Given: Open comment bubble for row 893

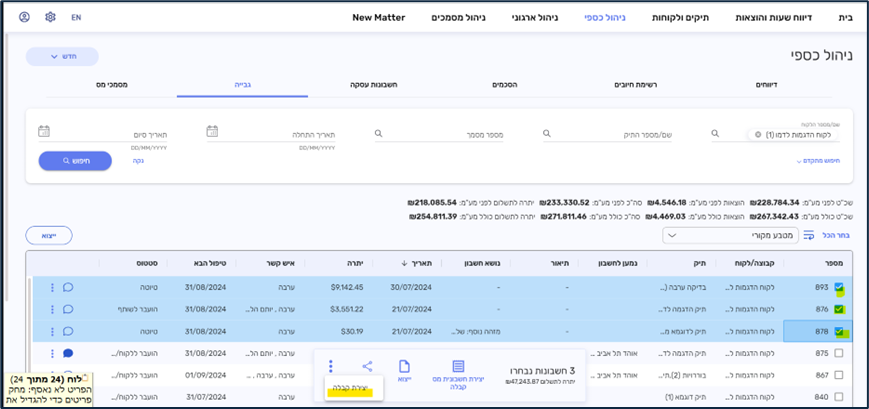Looking at the screenshot, I should 68,287.
